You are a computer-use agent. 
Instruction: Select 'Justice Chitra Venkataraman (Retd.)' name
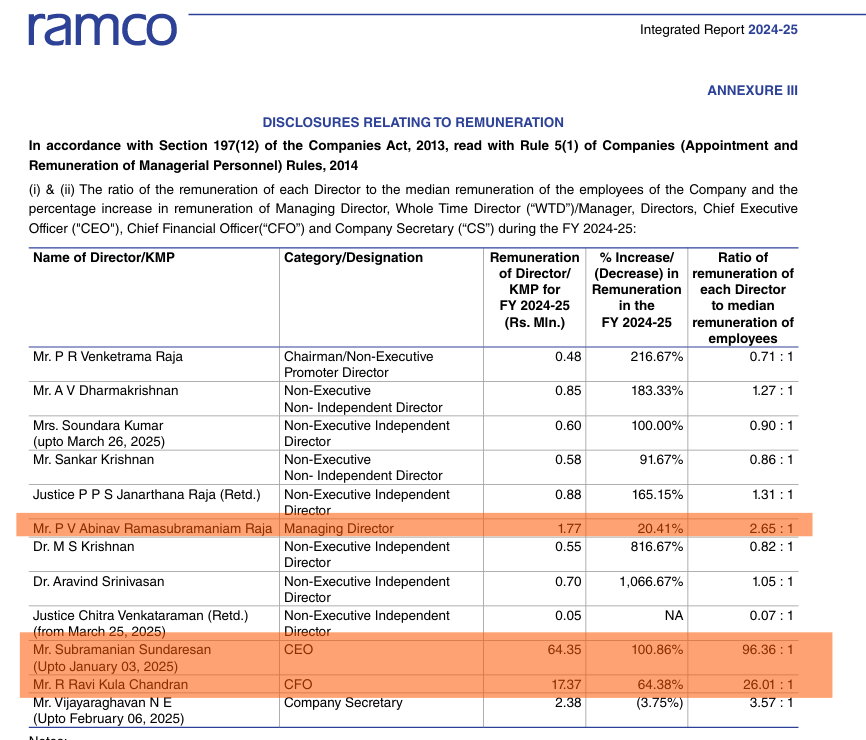pyautogui.click(x=140, y=616)
